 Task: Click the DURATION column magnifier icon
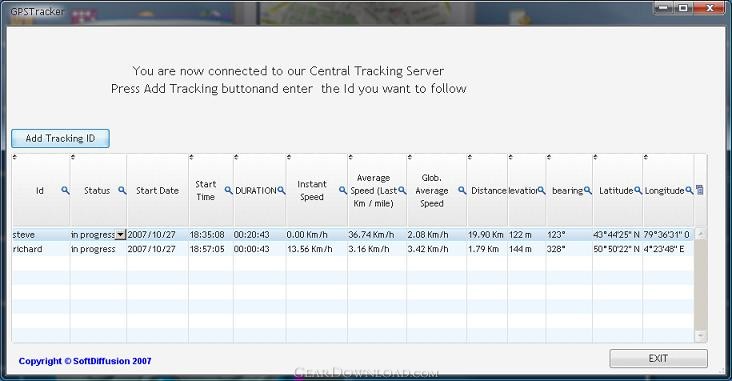tap(282, 190)
